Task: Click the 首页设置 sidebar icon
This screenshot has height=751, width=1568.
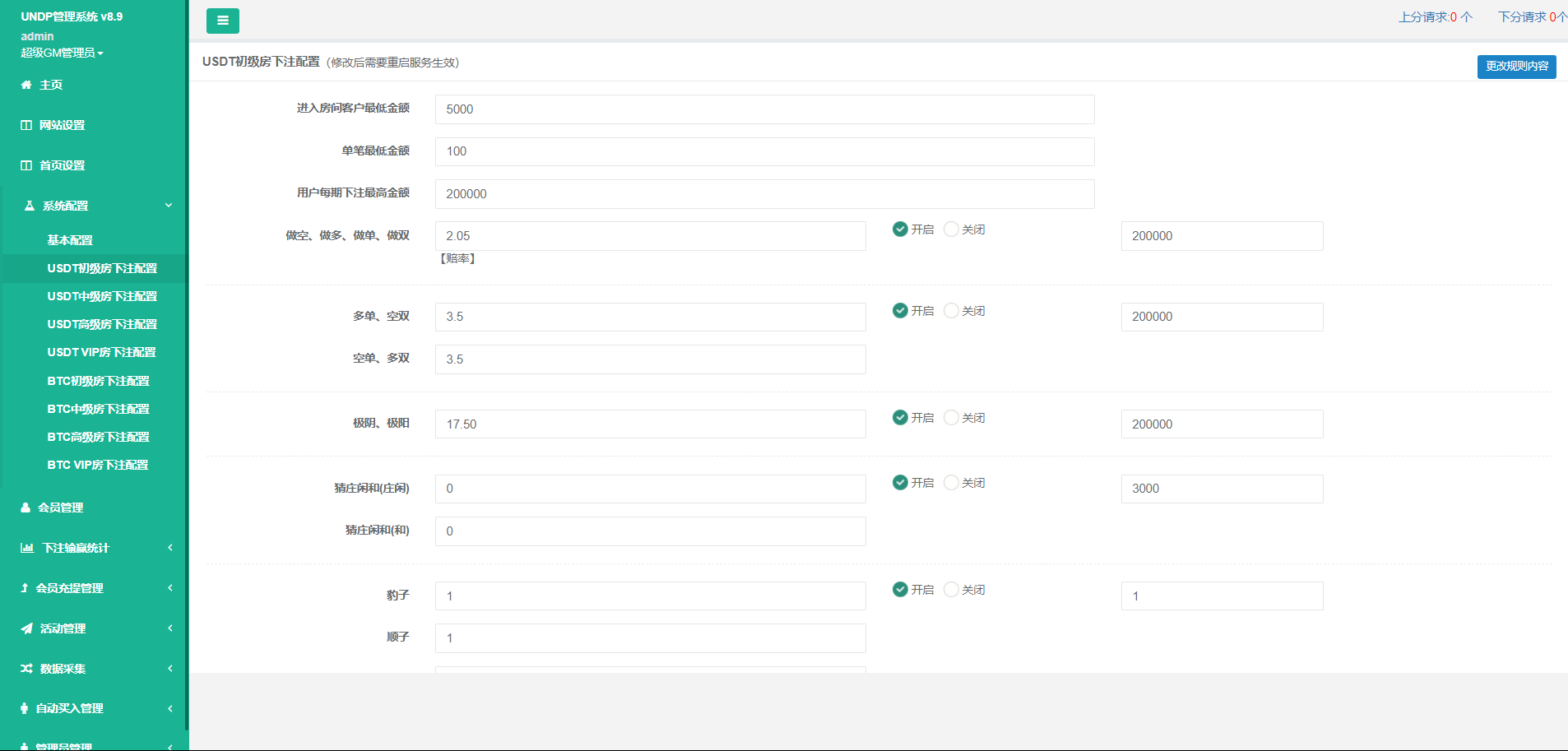Action: pyautogui.click(x=26, y=165)
